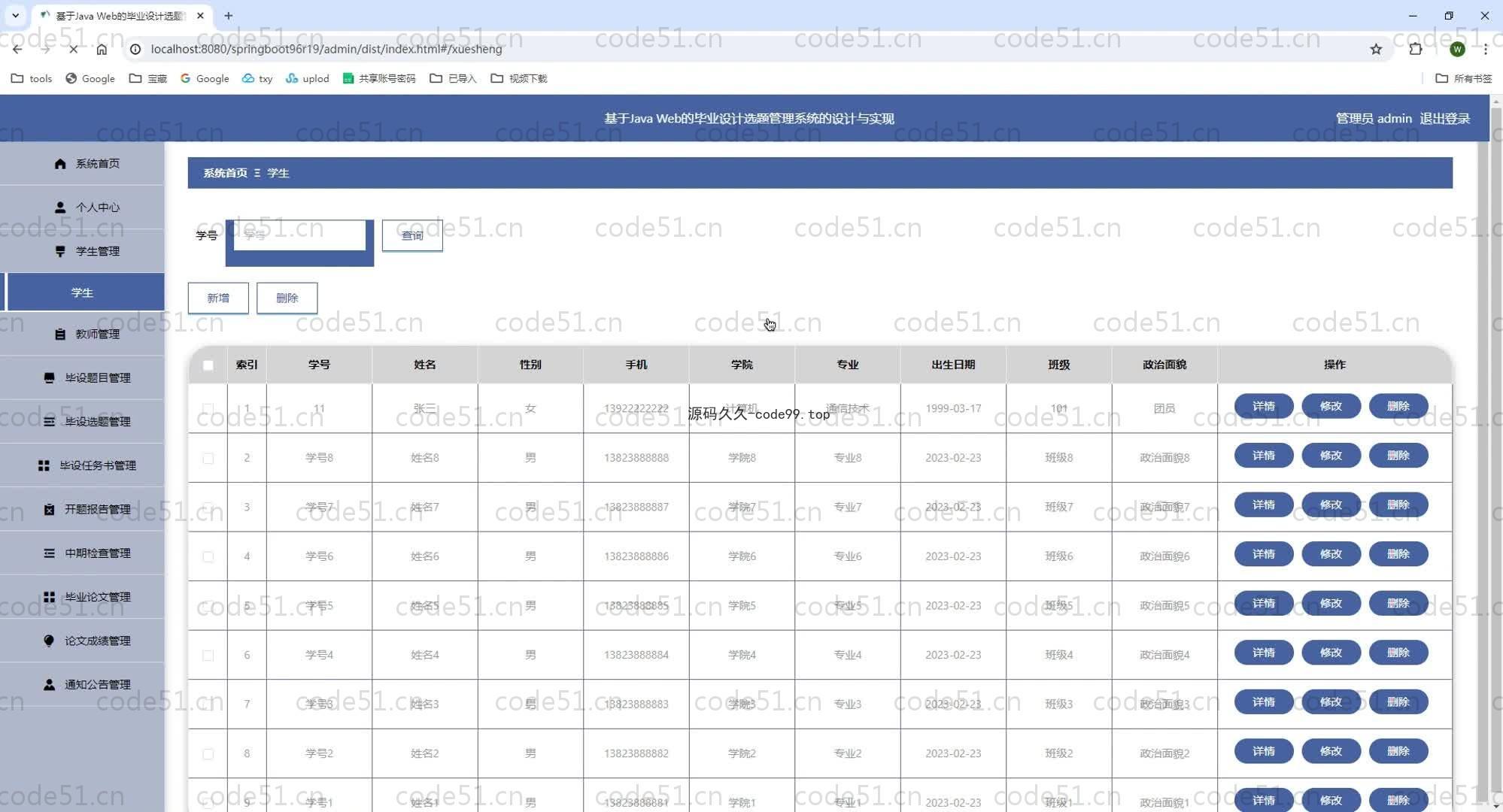Check the row for 张三

pyautogui.click(x=208, y=409)
